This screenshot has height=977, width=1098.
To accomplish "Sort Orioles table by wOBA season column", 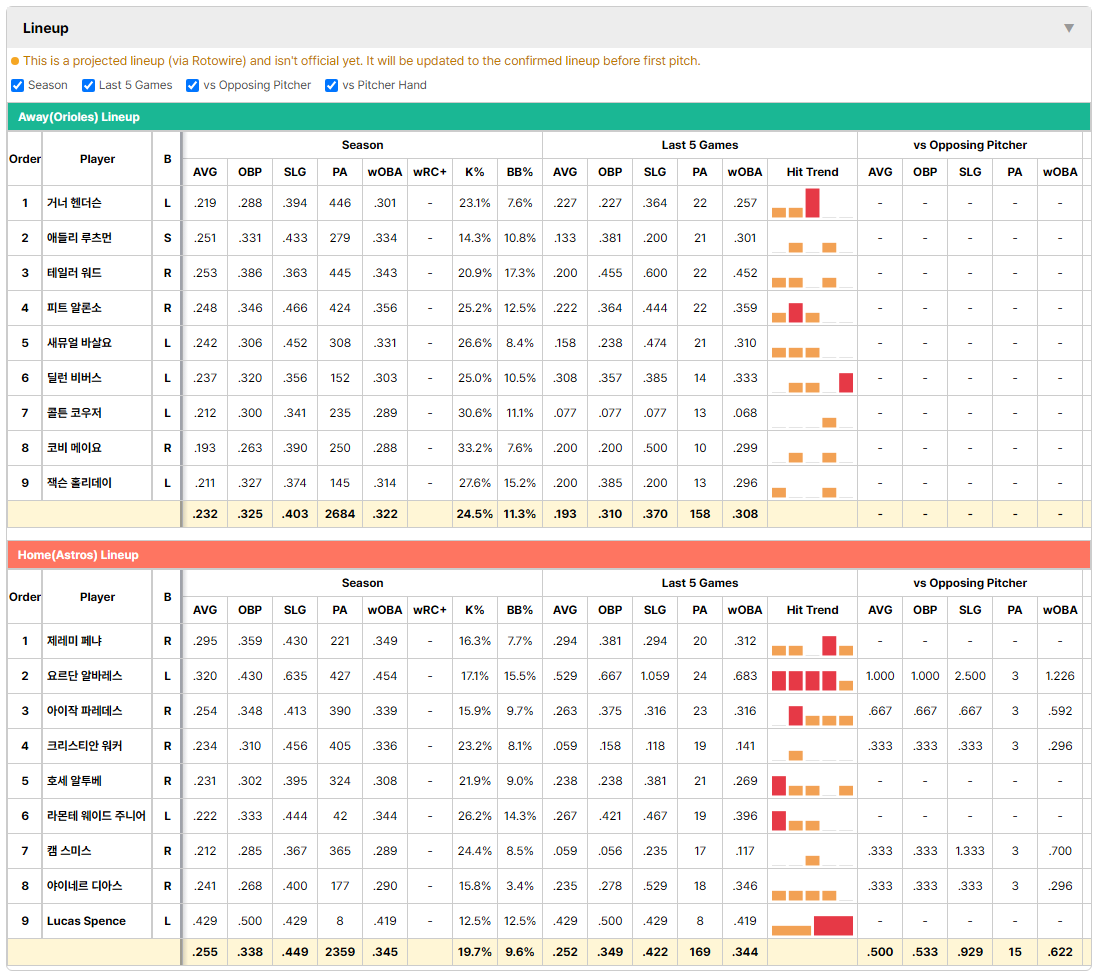I will tap(384, 172).
